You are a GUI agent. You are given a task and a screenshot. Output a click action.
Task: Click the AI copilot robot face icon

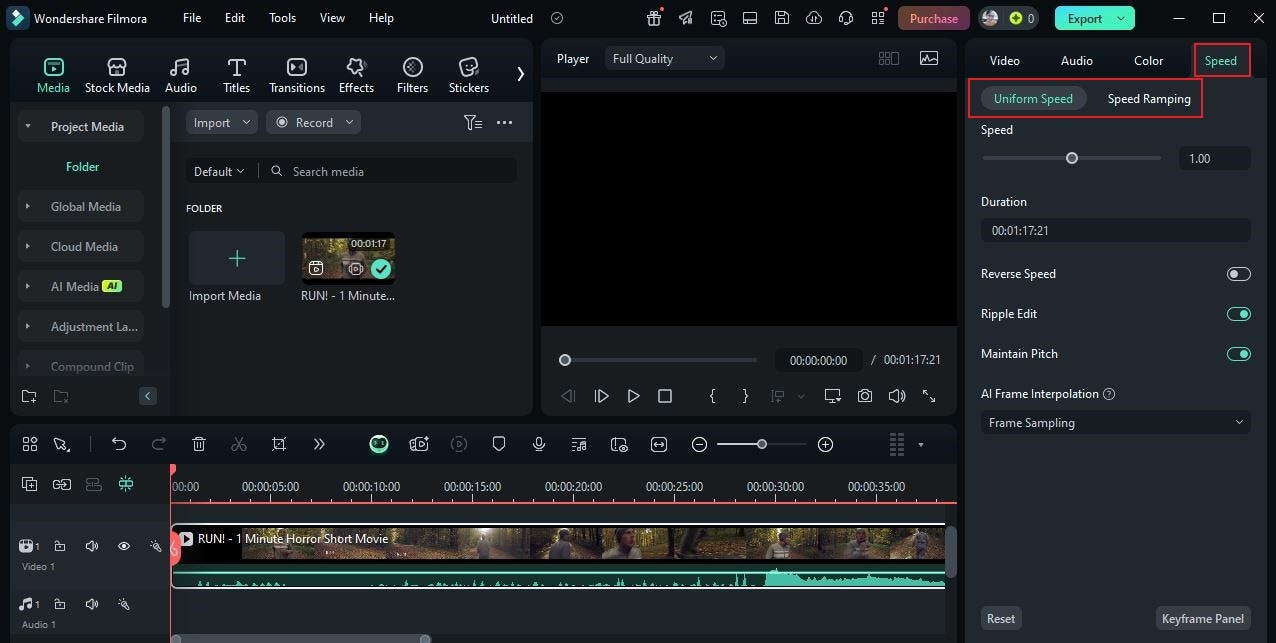[x=379, y=444]
